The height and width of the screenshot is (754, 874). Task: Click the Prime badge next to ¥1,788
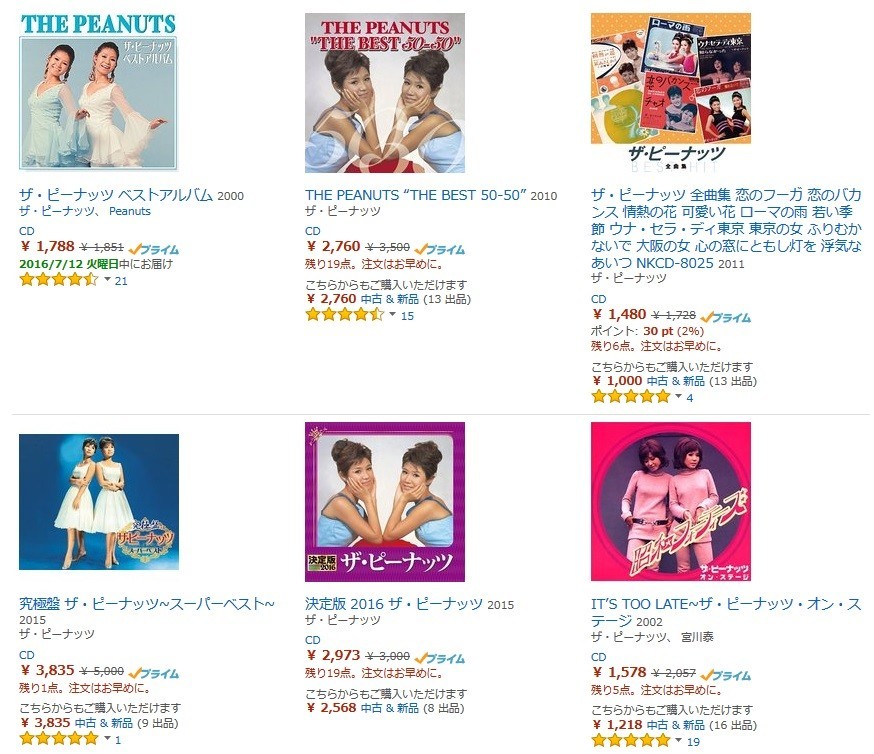point(154,249)
